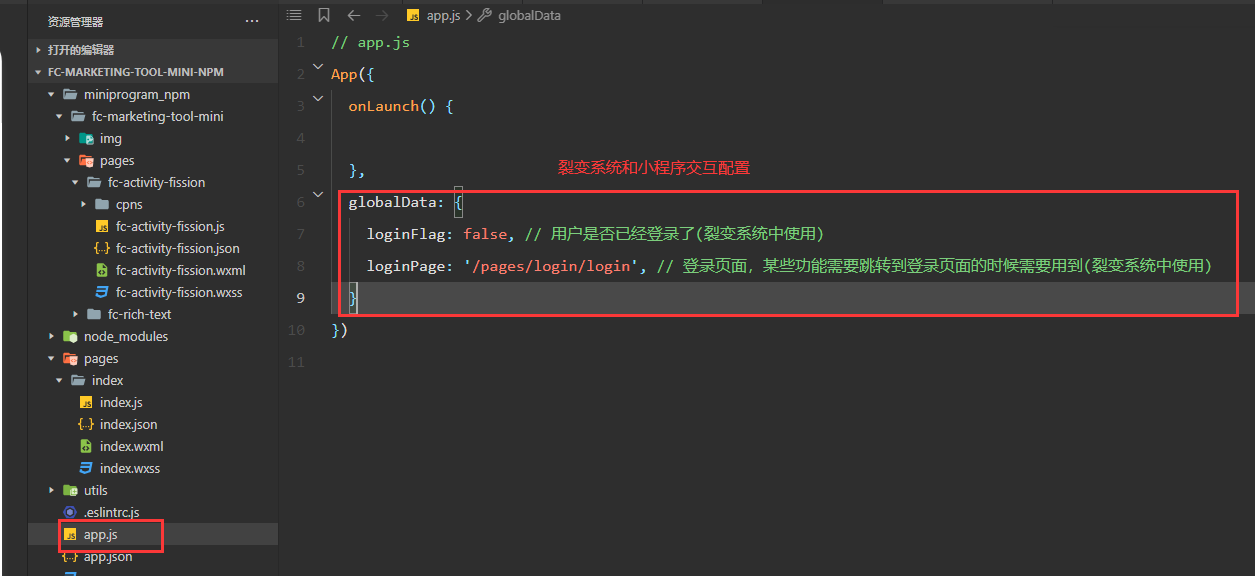Select .eslintrc.js in file tree

pos(111,512)
